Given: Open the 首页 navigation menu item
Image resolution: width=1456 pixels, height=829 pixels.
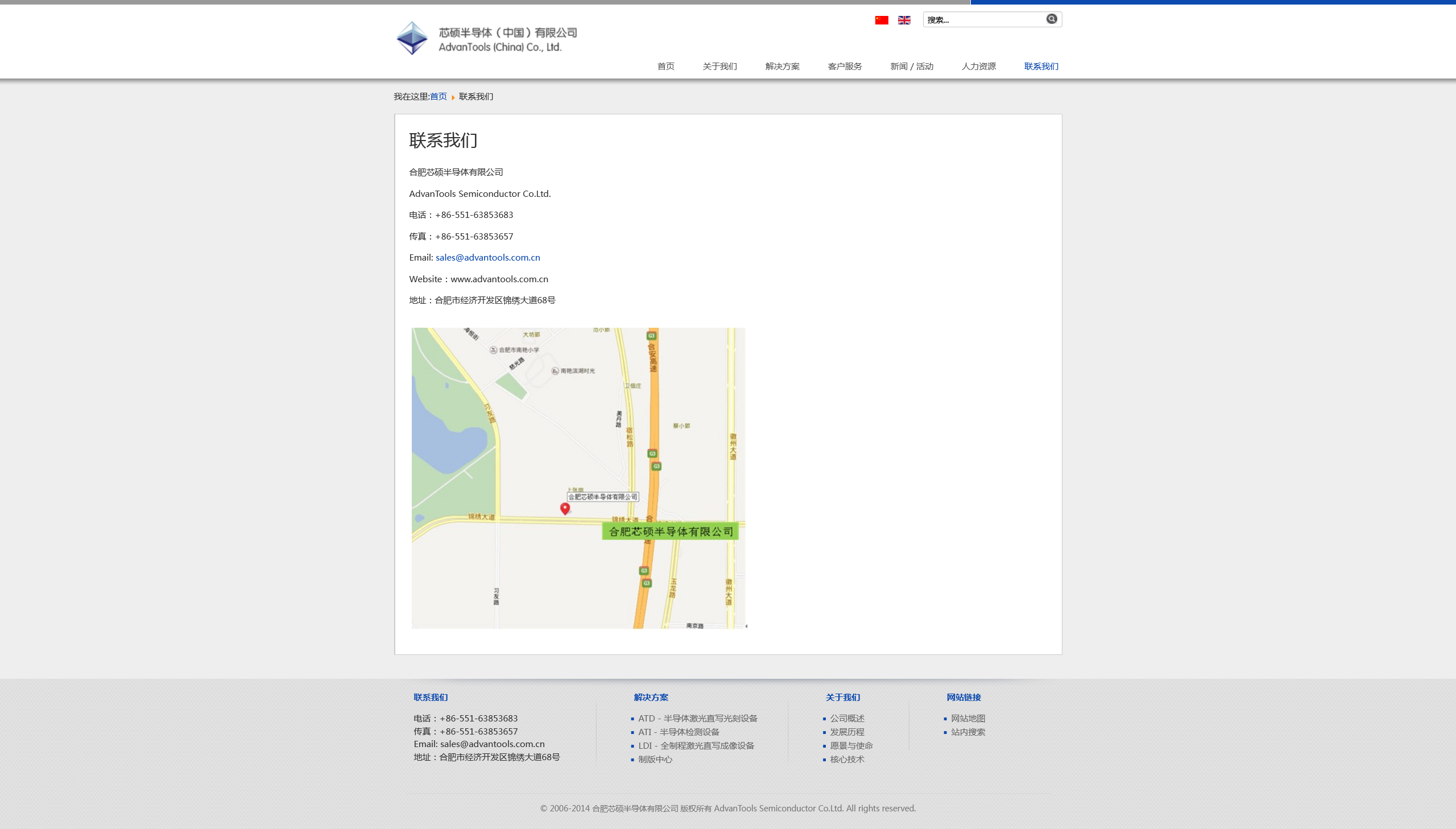Looking at the screenshot, I should coord(665,66).
